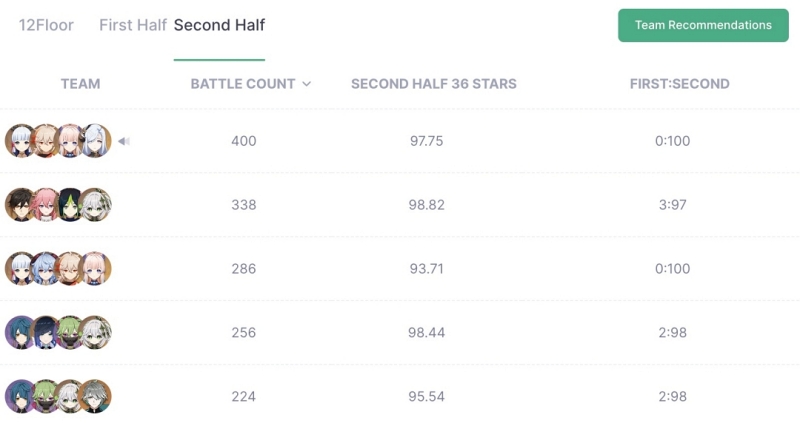This screenshot has height=423, width=800.
Task: Switch to the First Half tab
Action: (x=133, y=25)
